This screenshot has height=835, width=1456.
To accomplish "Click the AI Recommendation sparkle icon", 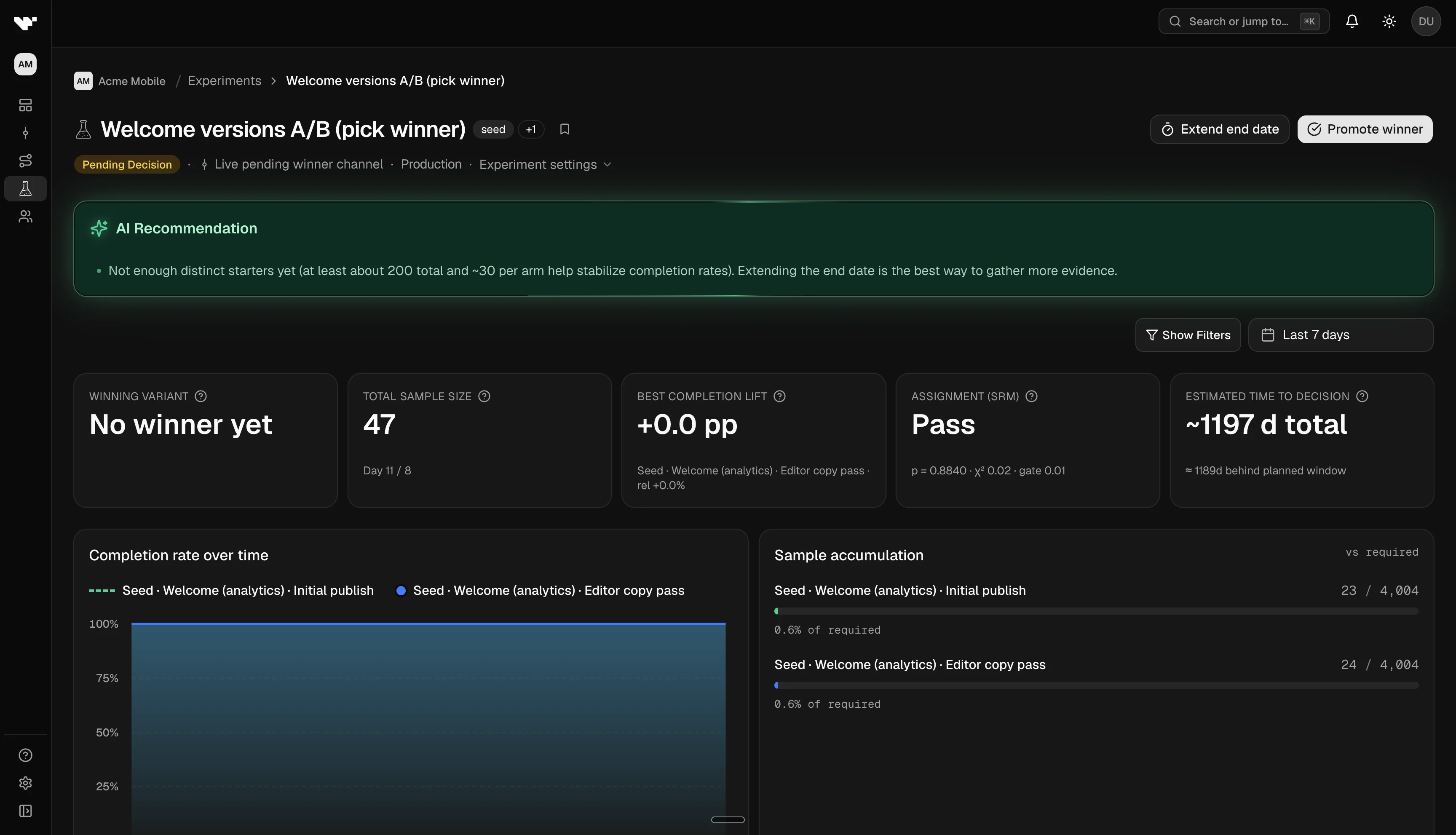I will tap(99, 228).
